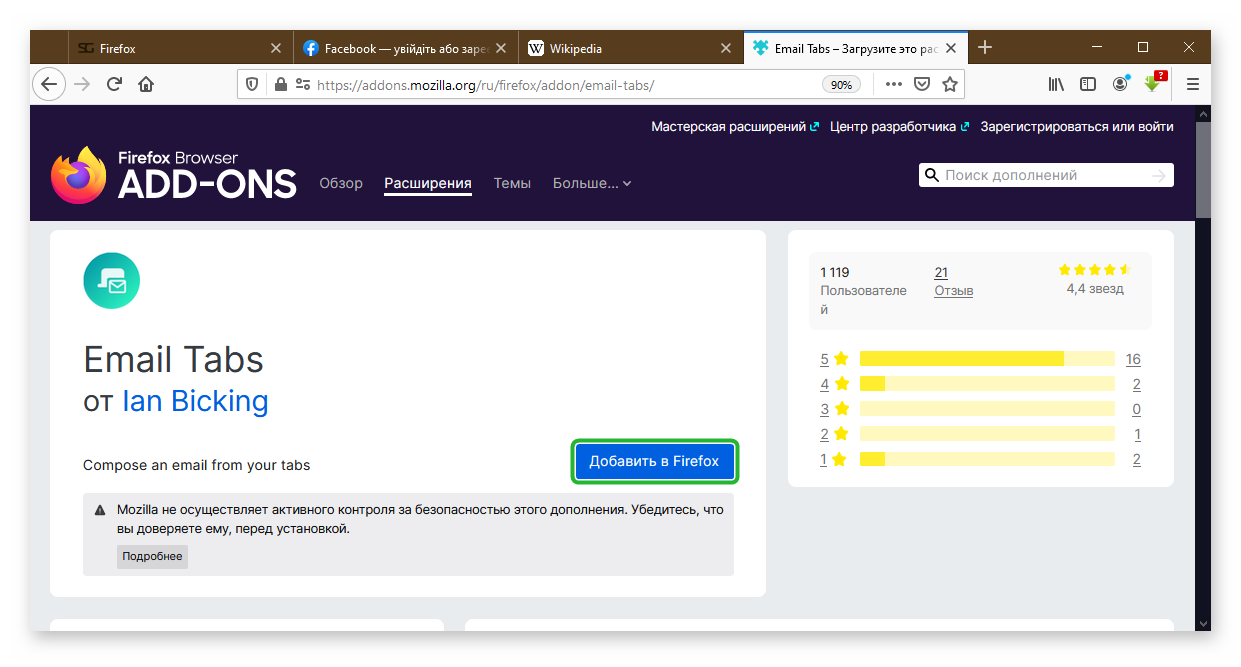Click the 1-star rating bar
Screen dimensions: 1241x667
coord(987,459)
